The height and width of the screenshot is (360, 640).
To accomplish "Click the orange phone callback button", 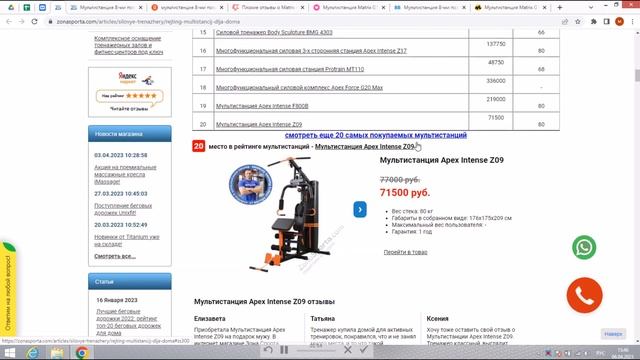I will pyautogui.click(x=584, y=295).
